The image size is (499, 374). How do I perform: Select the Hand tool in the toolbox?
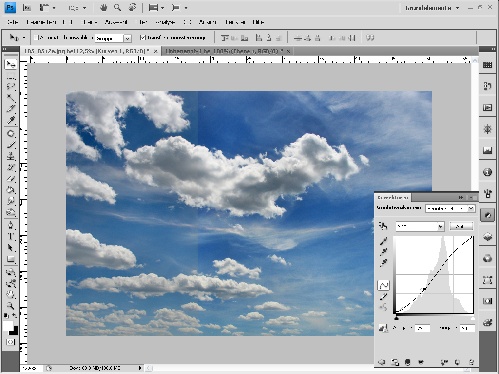(x=10, y=294)
